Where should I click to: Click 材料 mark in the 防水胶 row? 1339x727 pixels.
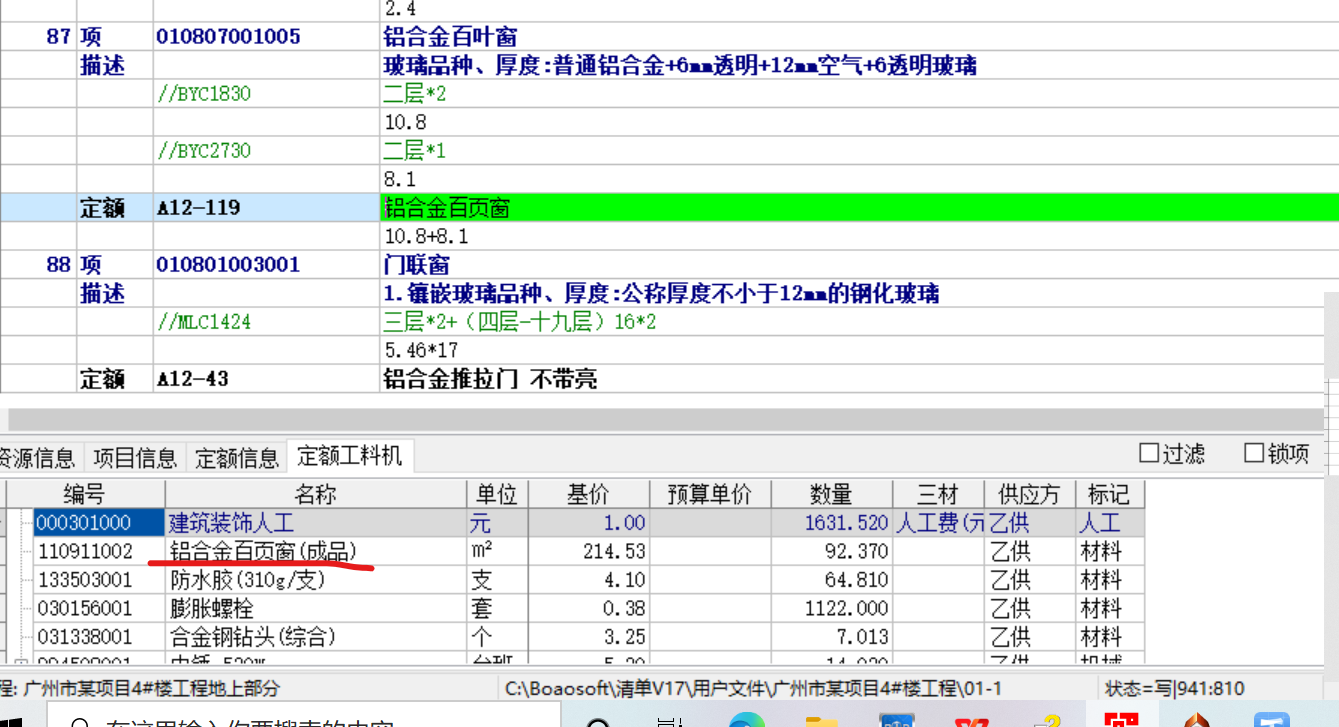click(1109, 580)
